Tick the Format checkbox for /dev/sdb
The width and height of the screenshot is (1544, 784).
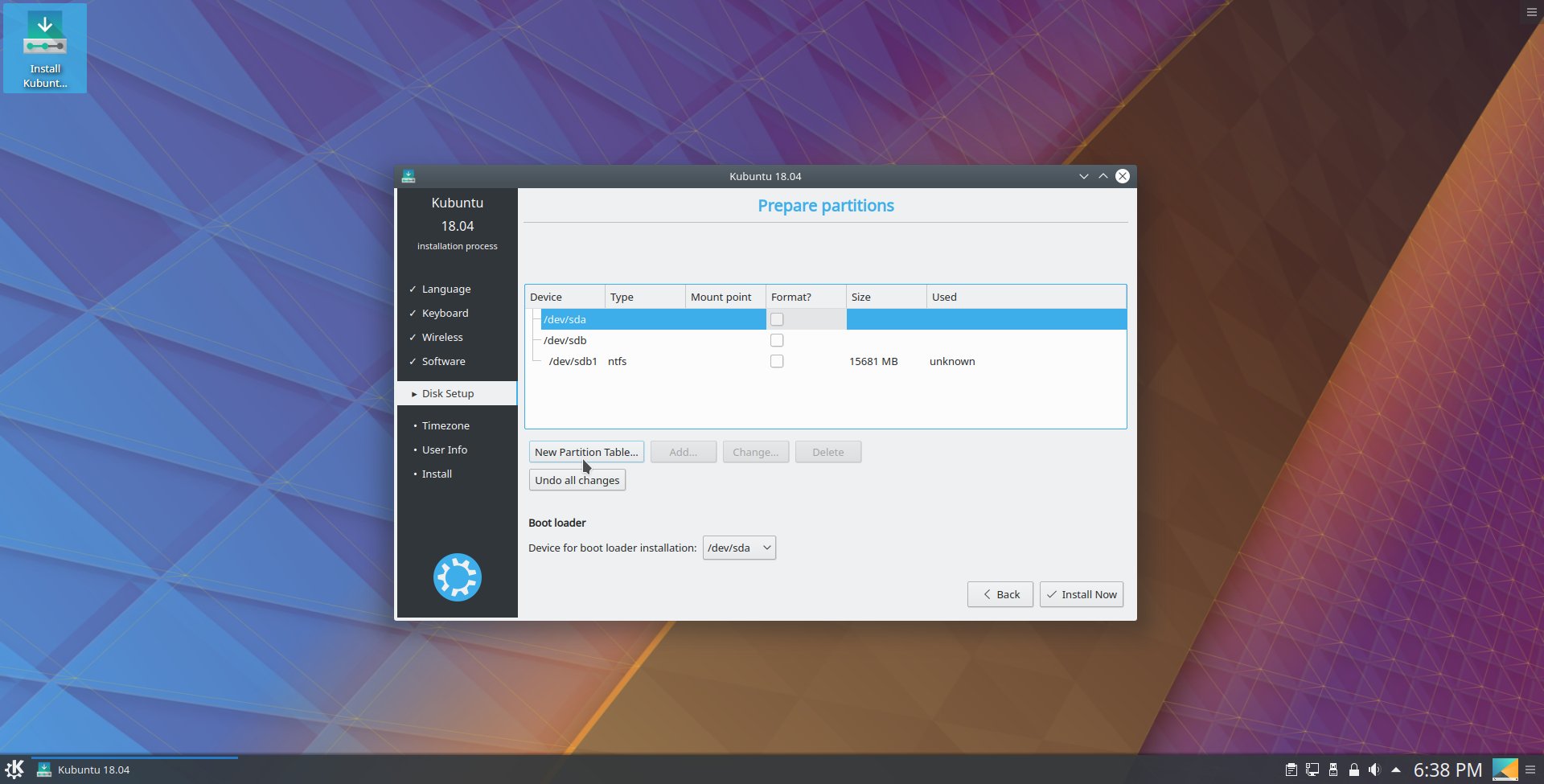pyautogui.click(x=777, y=340)
